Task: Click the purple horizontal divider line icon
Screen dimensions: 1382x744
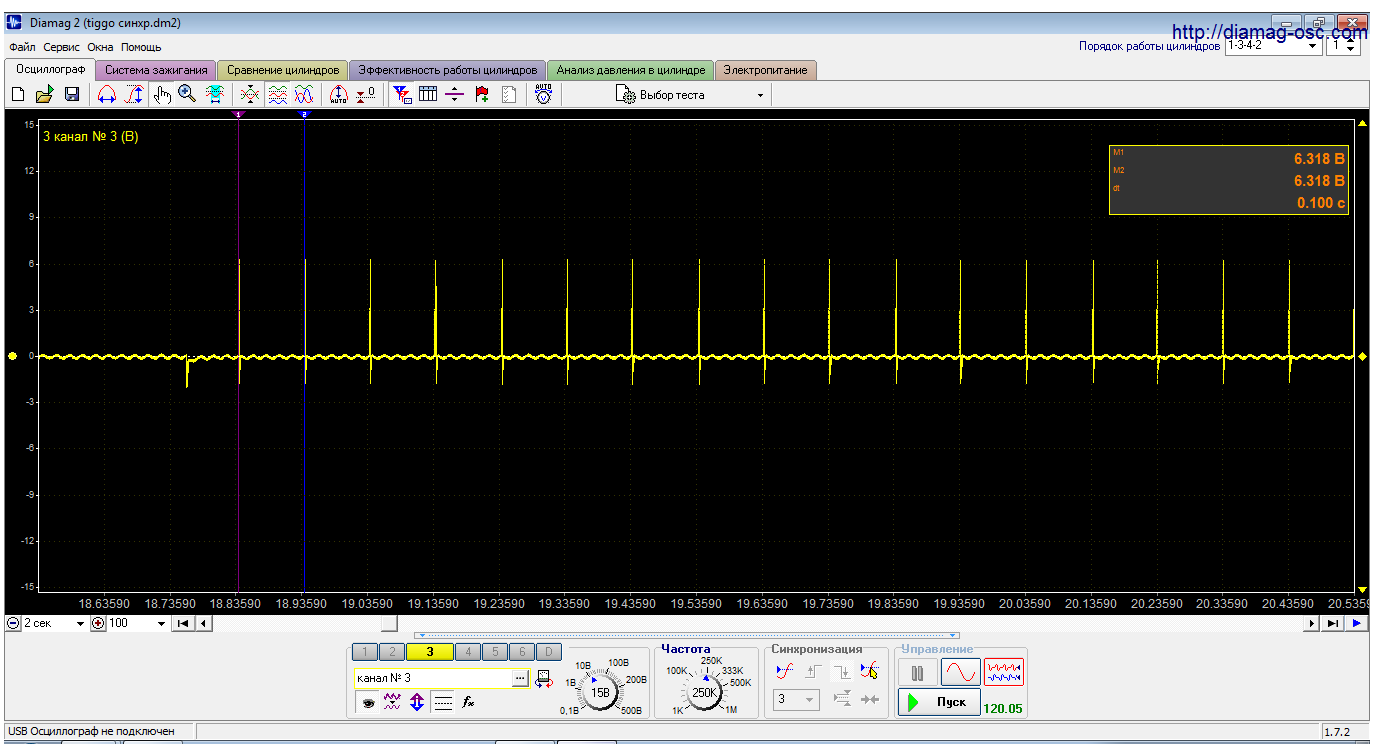Action: 455,95
